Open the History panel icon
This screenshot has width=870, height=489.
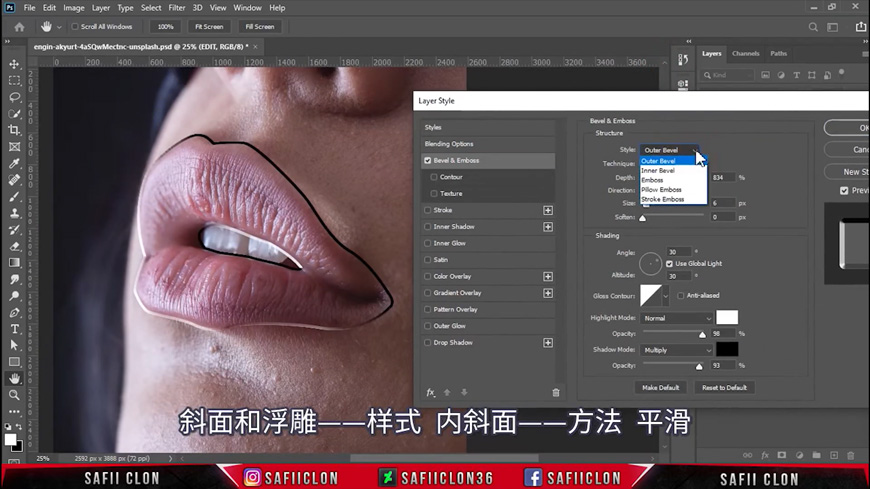tap(682, 59)
